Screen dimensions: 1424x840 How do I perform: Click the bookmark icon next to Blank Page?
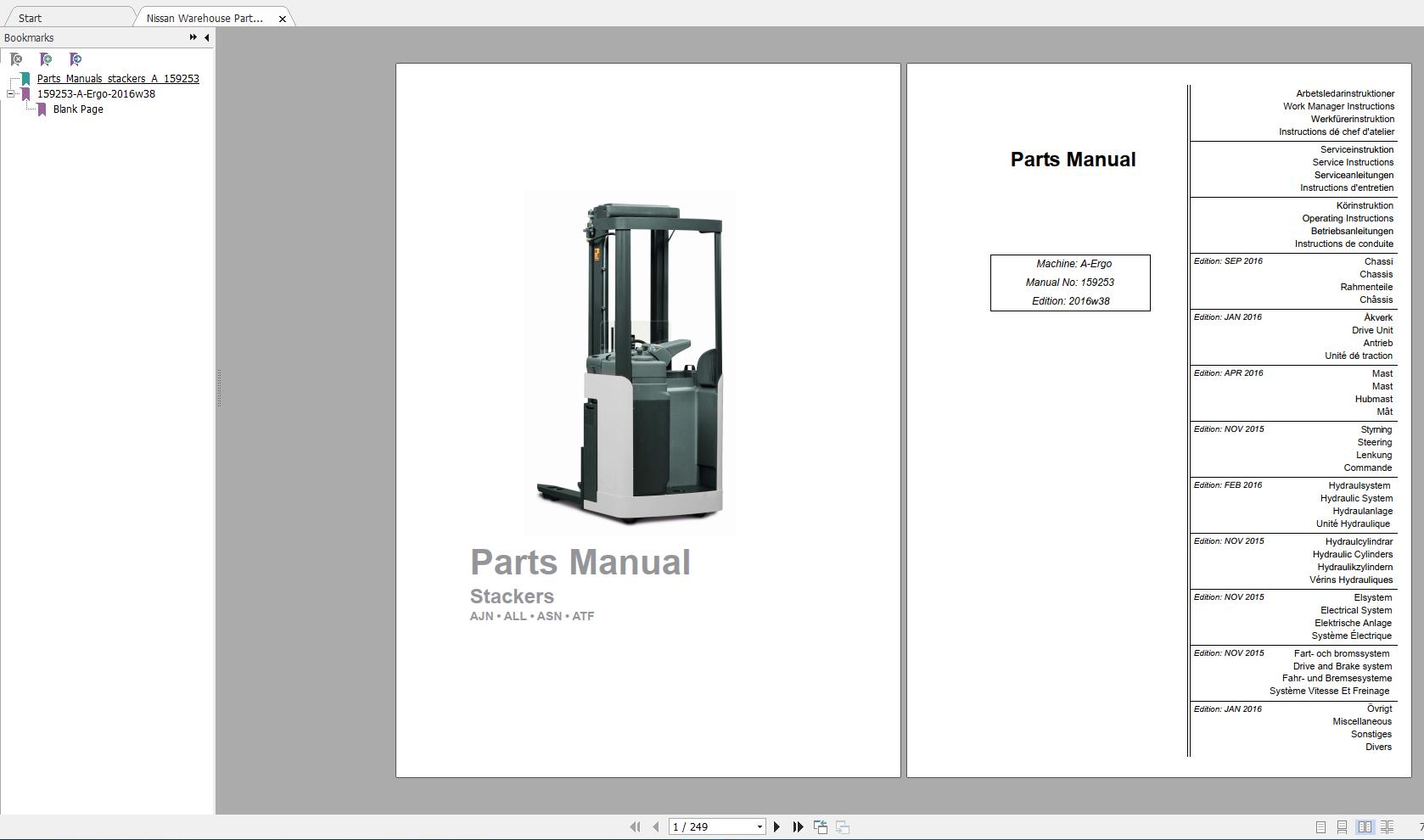tap(42, 109)
